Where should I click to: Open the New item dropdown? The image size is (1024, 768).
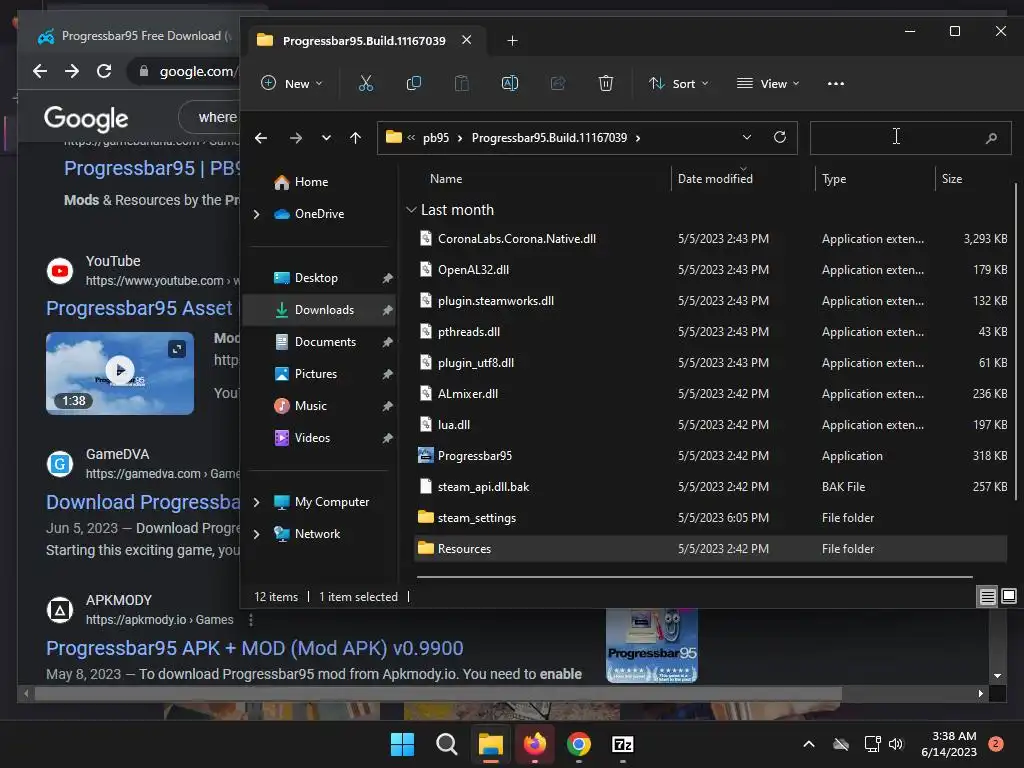292,84
